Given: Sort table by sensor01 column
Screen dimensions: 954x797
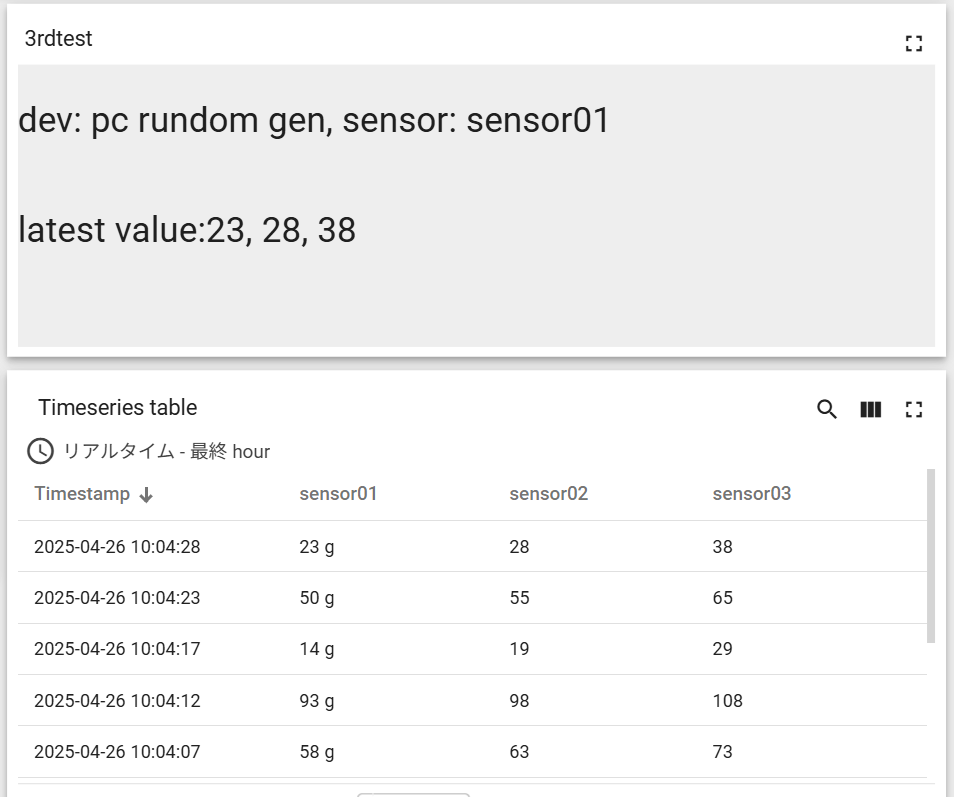Looking at the screenshot, I should coord(338,493).
